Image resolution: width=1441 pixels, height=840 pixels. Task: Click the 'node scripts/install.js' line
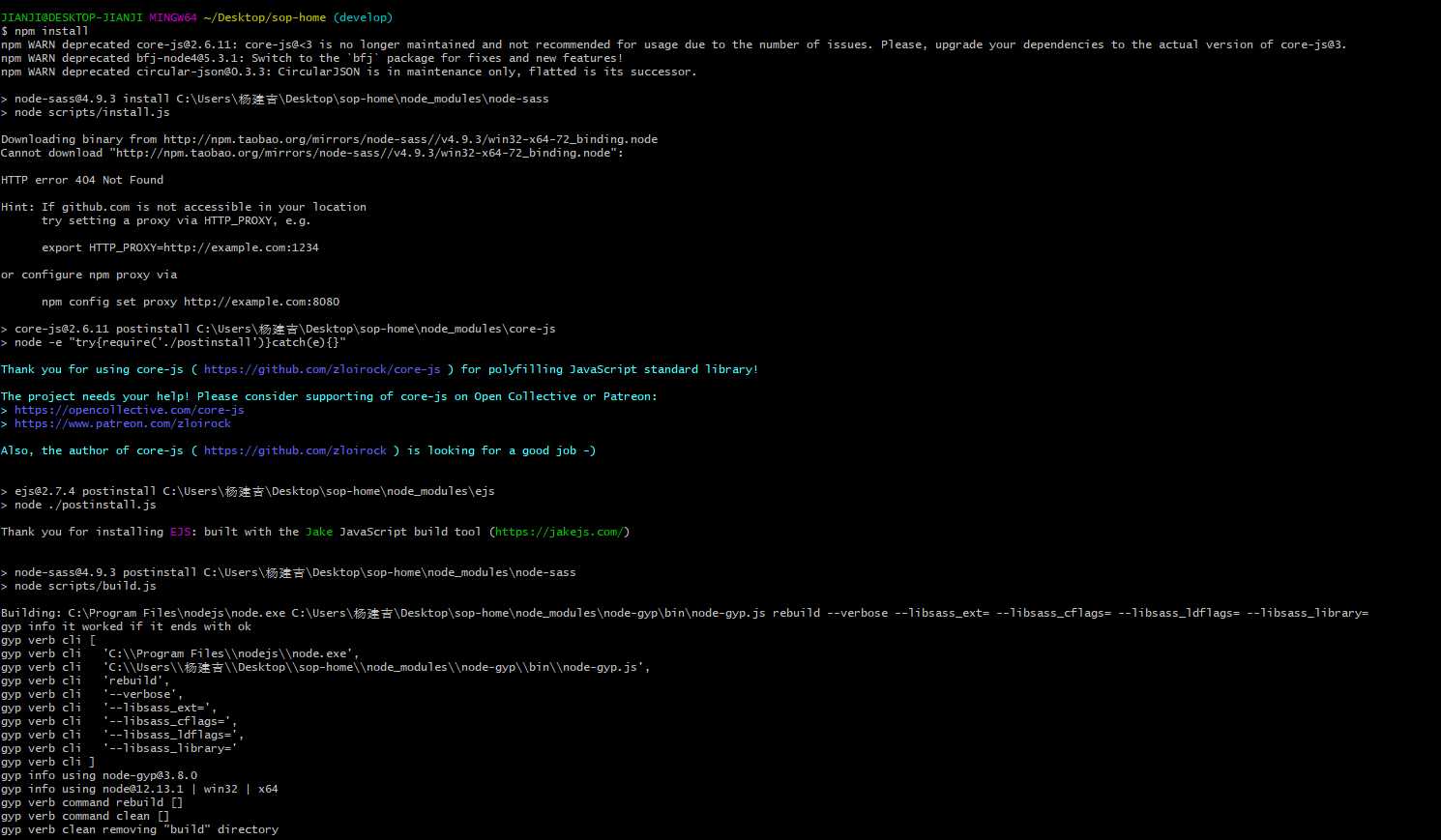click(x=85, y=112)
